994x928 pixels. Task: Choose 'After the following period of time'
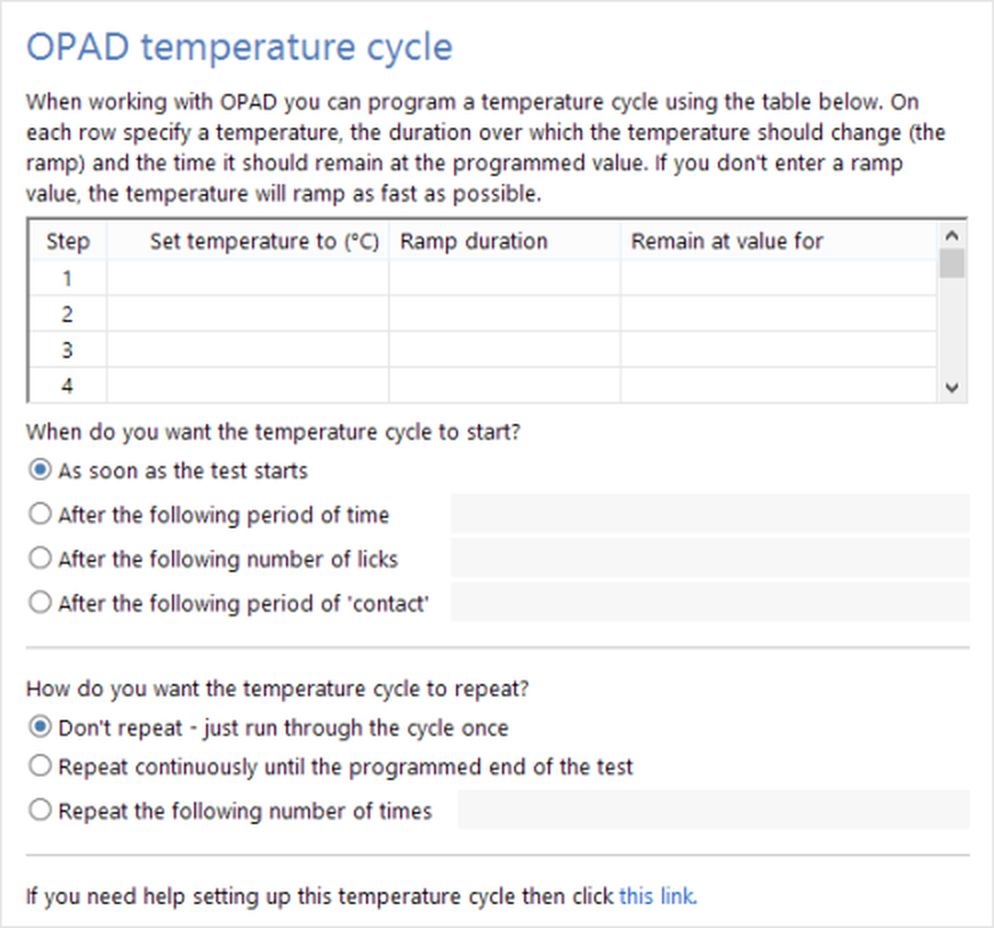coord(40,514)
